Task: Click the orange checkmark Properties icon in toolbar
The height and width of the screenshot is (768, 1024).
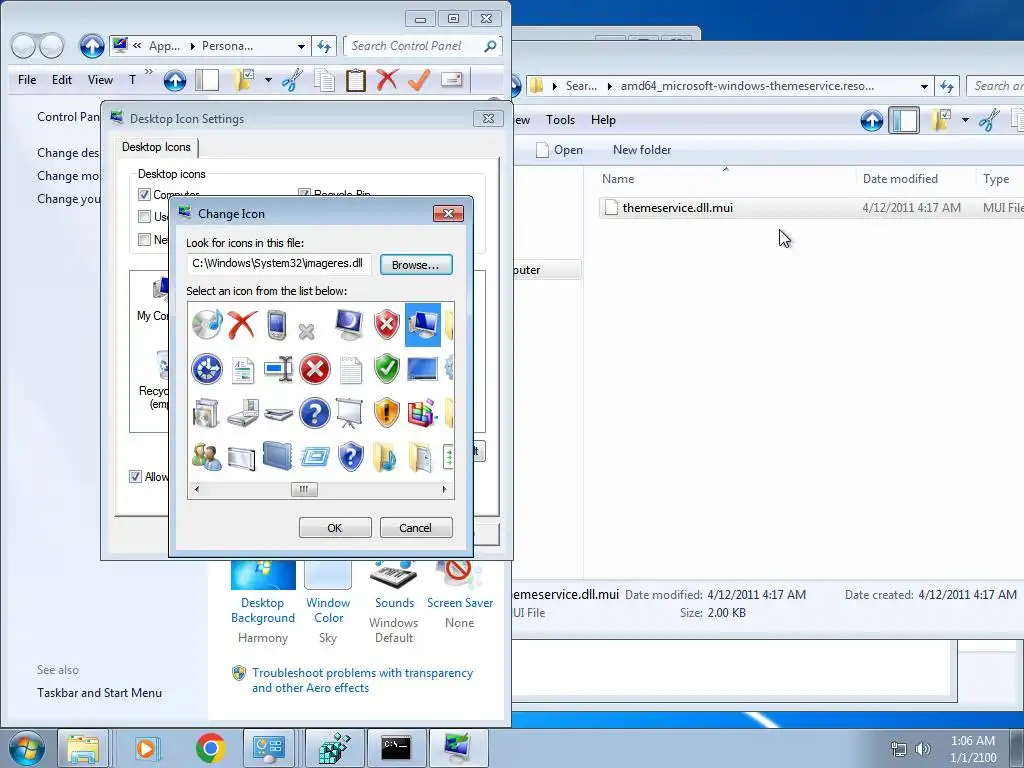Action: 419,80
